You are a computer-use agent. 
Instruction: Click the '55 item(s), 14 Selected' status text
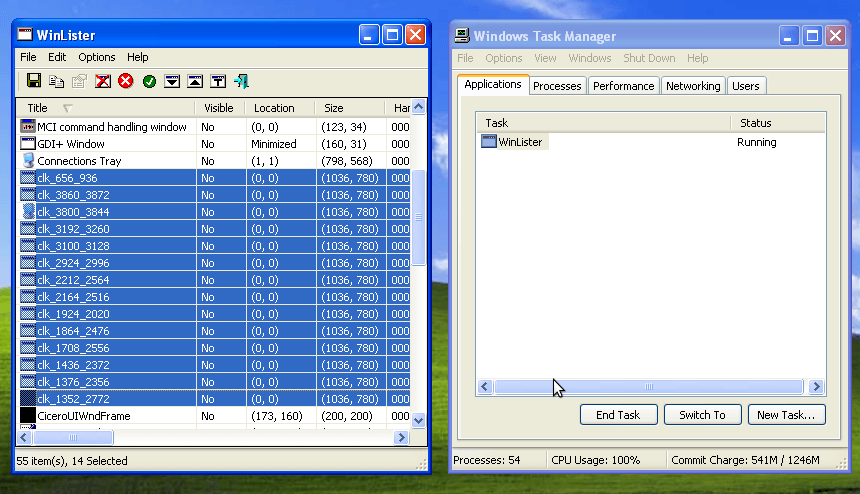(72, 461)
